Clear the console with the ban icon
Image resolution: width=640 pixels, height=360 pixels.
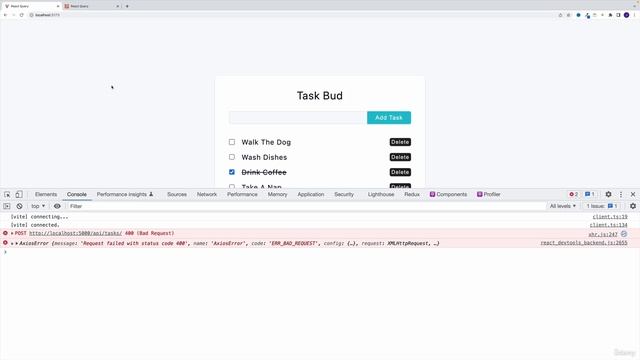coord(19,206)
